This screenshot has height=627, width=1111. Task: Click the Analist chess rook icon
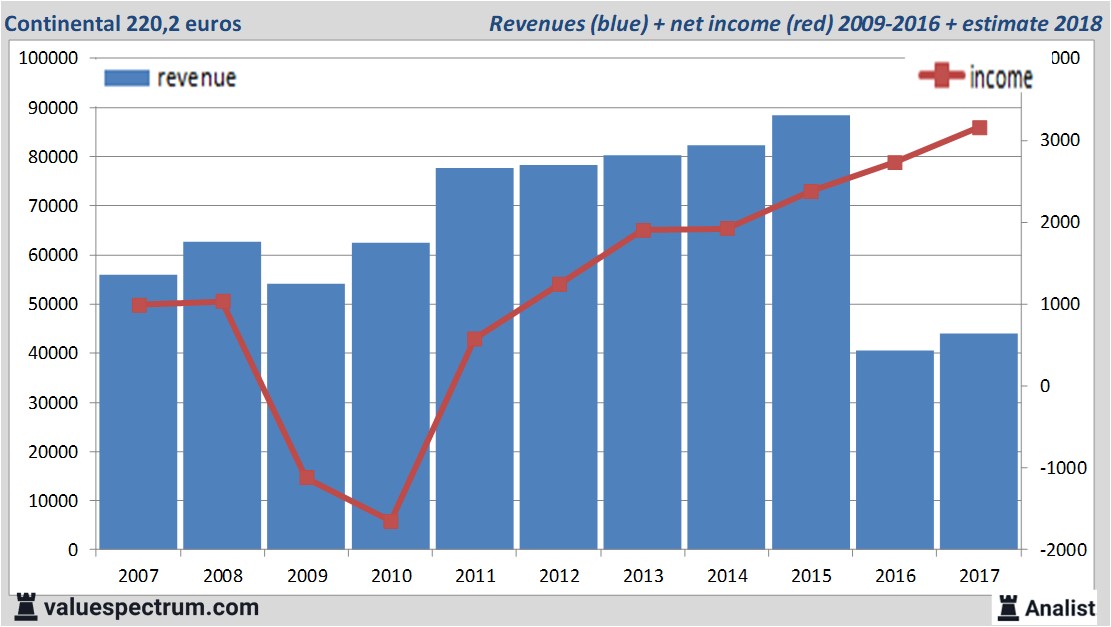[x=1008, y=608]
